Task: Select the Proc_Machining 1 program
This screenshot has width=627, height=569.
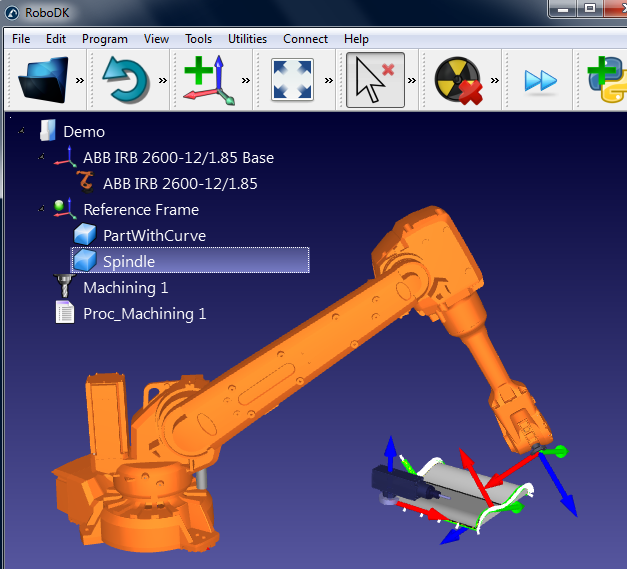Action: 145,313
